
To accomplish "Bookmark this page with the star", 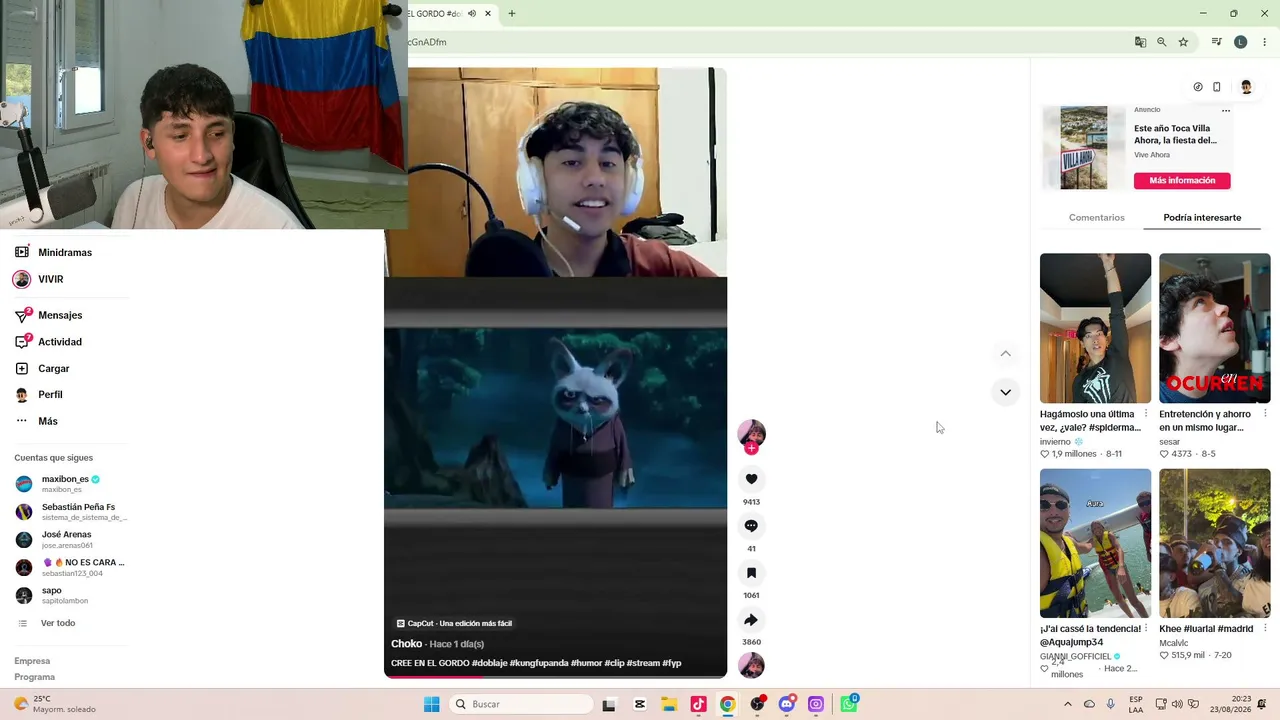I will point(1183,42).
